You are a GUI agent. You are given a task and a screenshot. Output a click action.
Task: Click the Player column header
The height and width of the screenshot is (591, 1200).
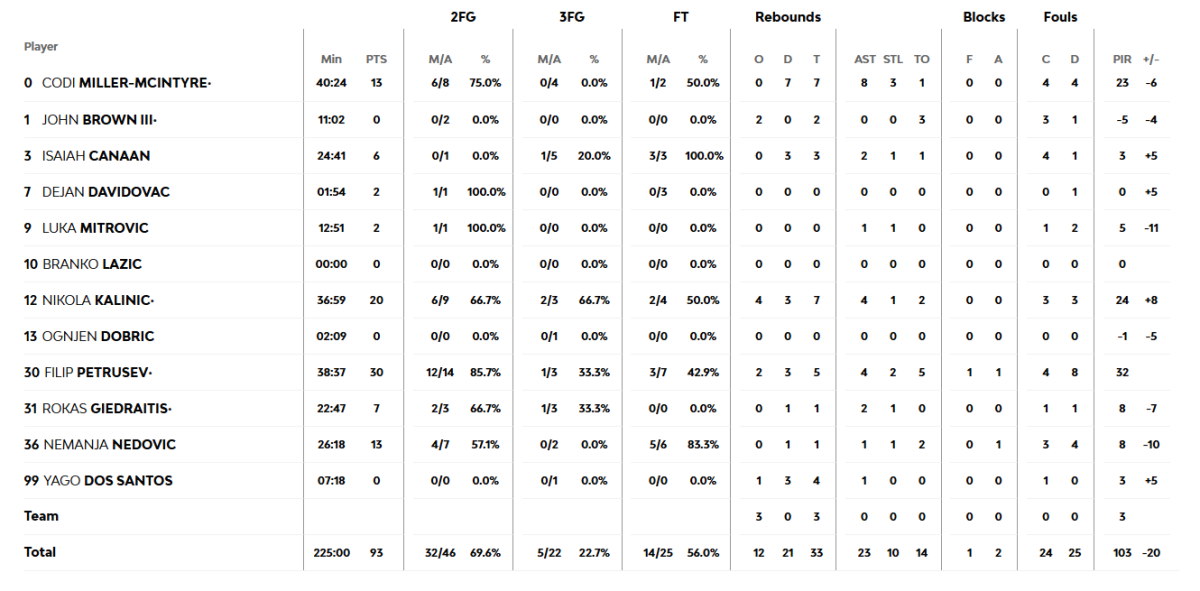pos(41,46)
